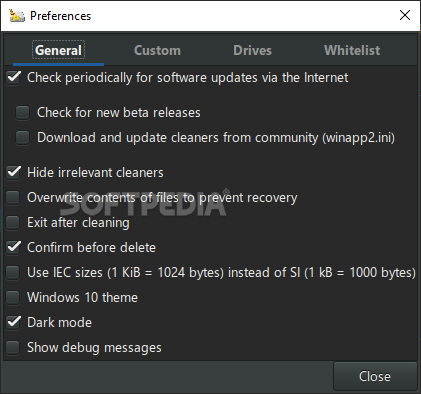The height and width of the screenshot is (394, 421).
Task: Toggle Hide irrelevant cleaners checkbox
Action: [13, 172]
